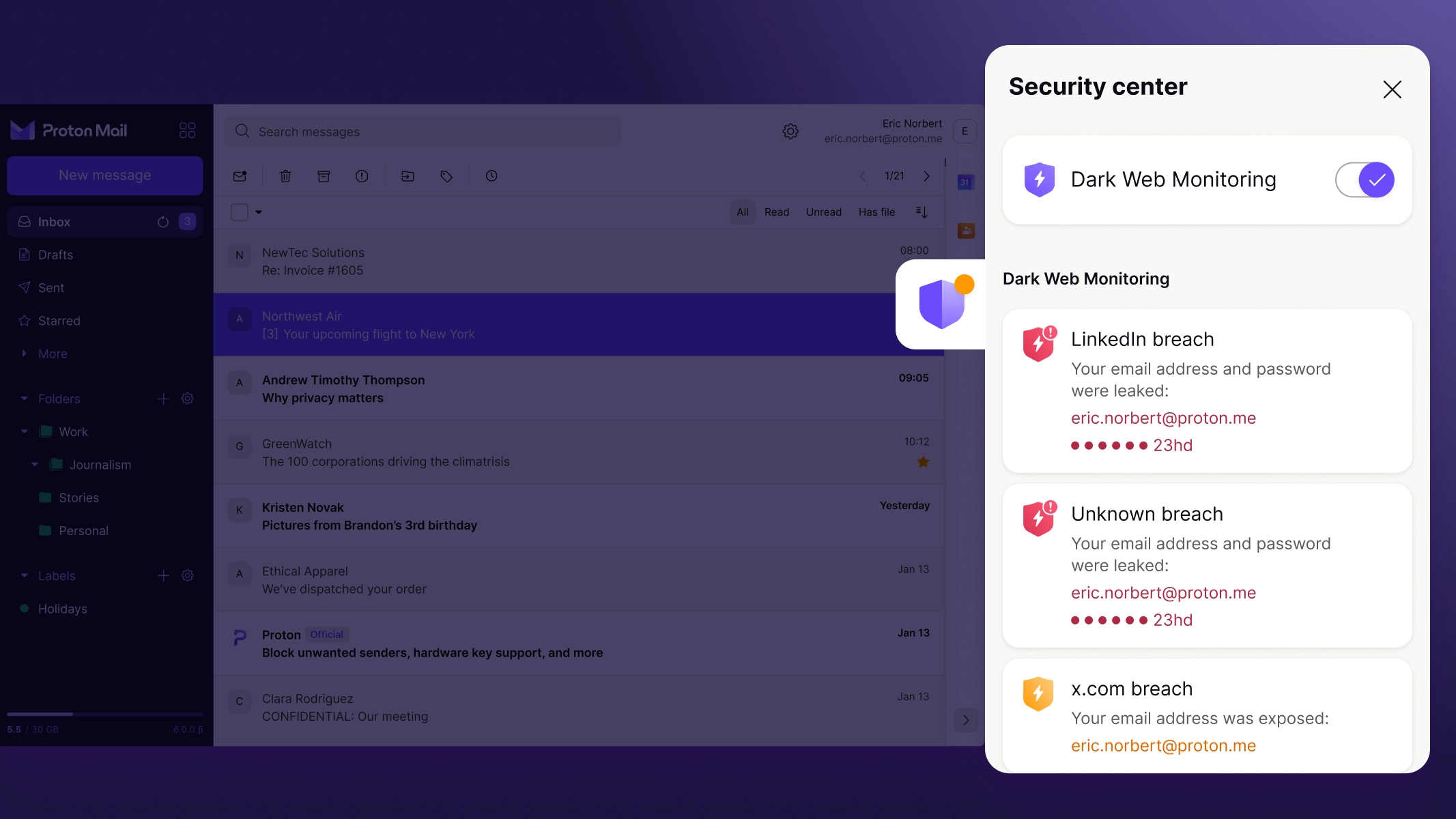Image resolution: width=1456 pixels, height=819 pixels.
Task: Add a new folder with plus icon
Action: pyautogui.click(x=163, y=399)
